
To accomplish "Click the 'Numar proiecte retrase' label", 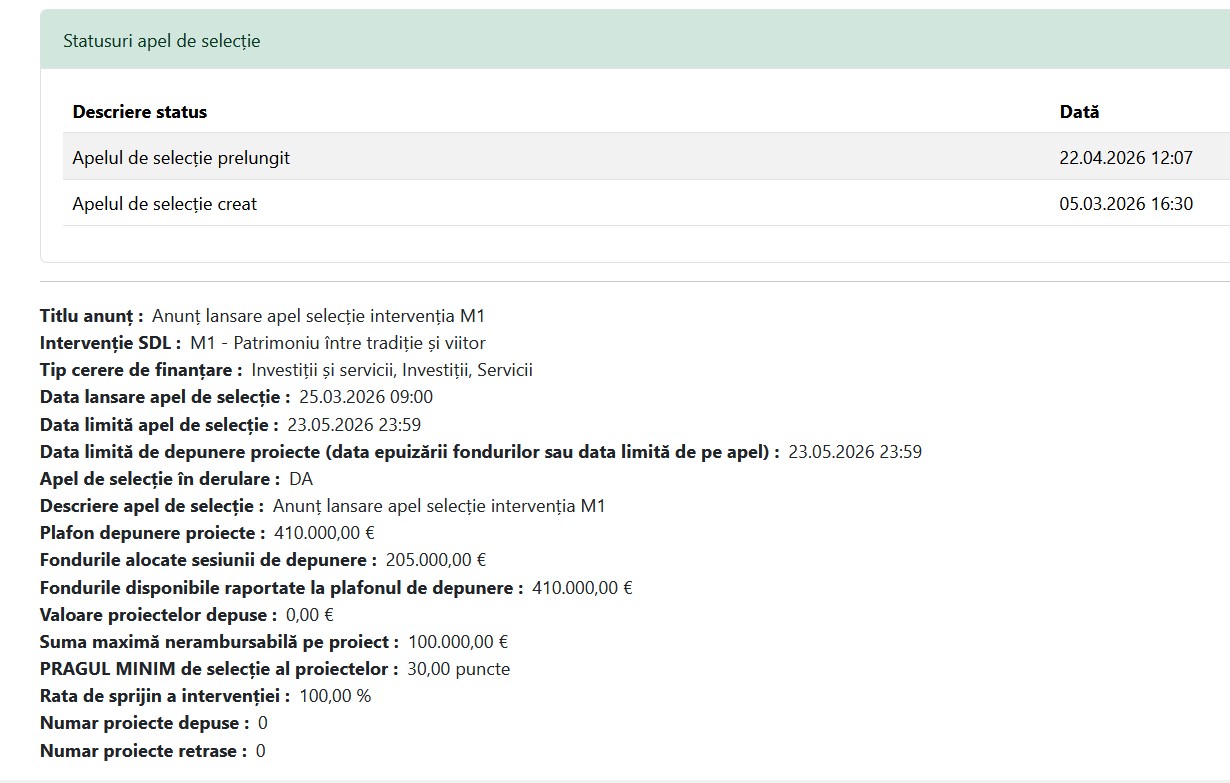I will 143,751.
